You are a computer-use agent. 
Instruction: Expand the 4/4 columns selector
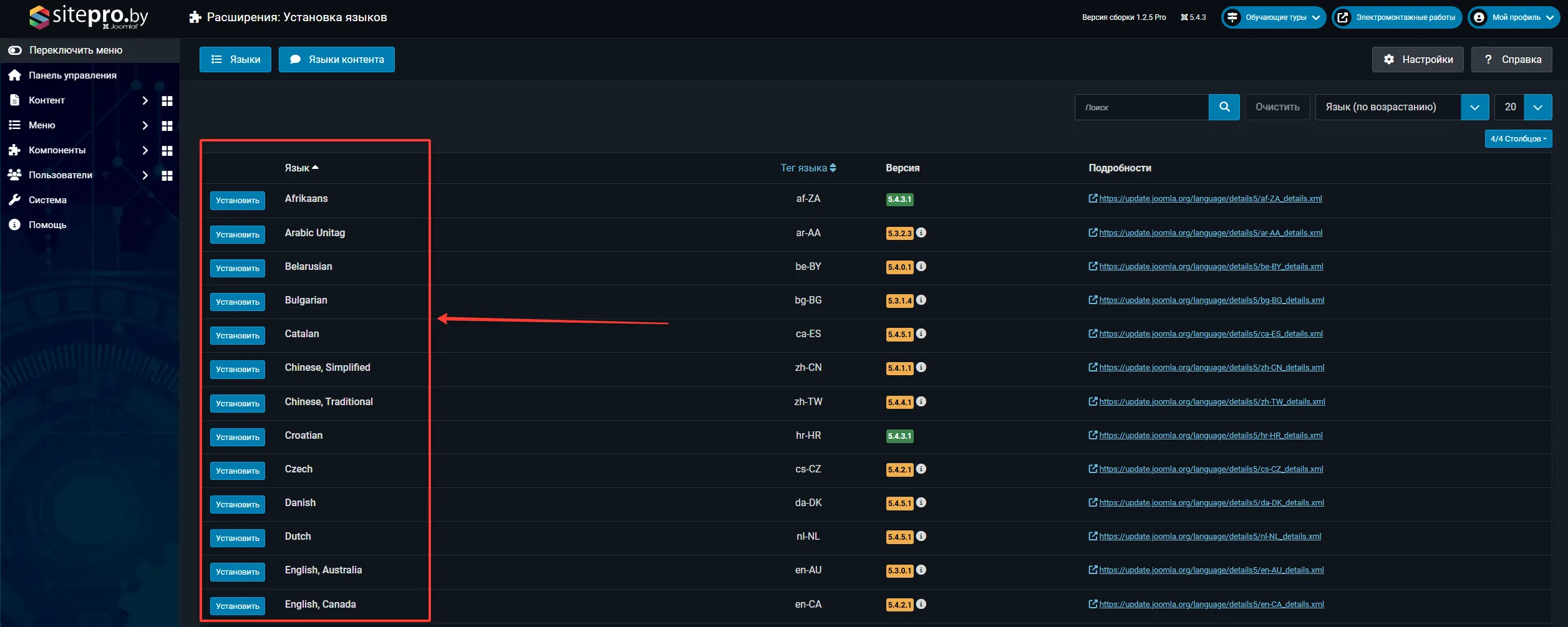coord(1517,139)
